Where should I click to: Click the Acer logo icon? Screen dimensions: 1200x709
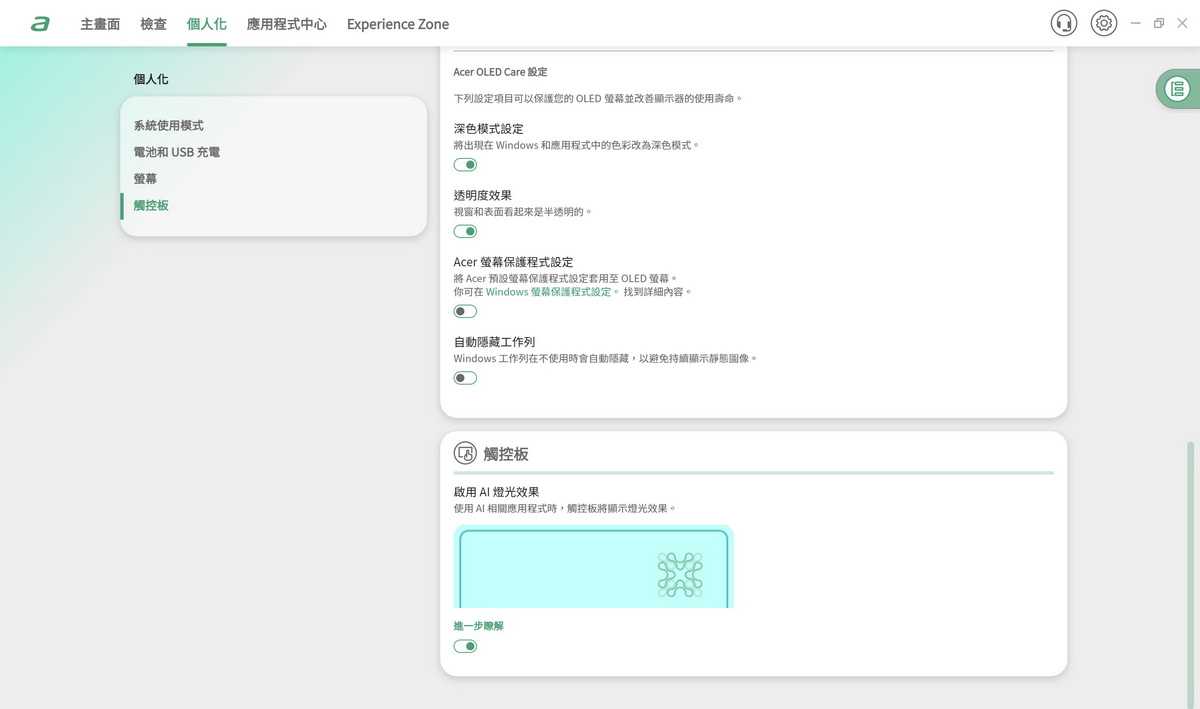tap(40, 23)
